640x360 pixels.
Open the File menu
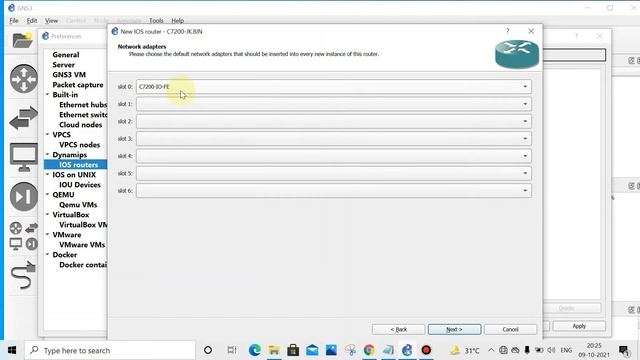click(14, 20)
